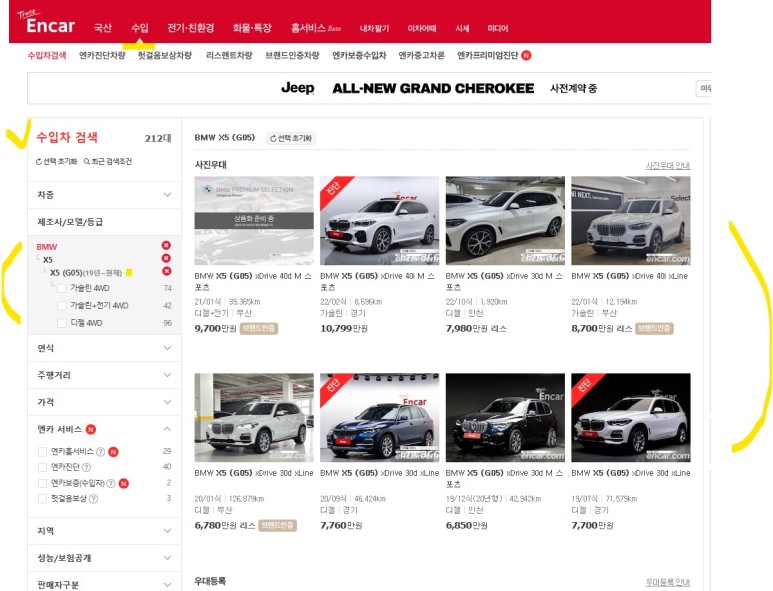Viewport: 773px width, 591px height.
Task: Open the 사진우대 안내 link
Action: [668, 166]
